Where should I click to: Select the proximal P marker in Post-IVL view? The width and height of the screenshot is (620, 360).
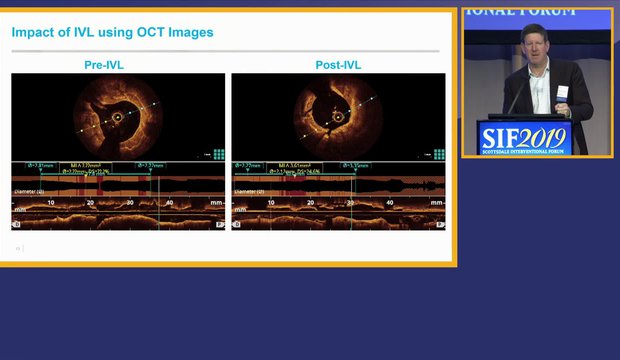tap(440, 225)
